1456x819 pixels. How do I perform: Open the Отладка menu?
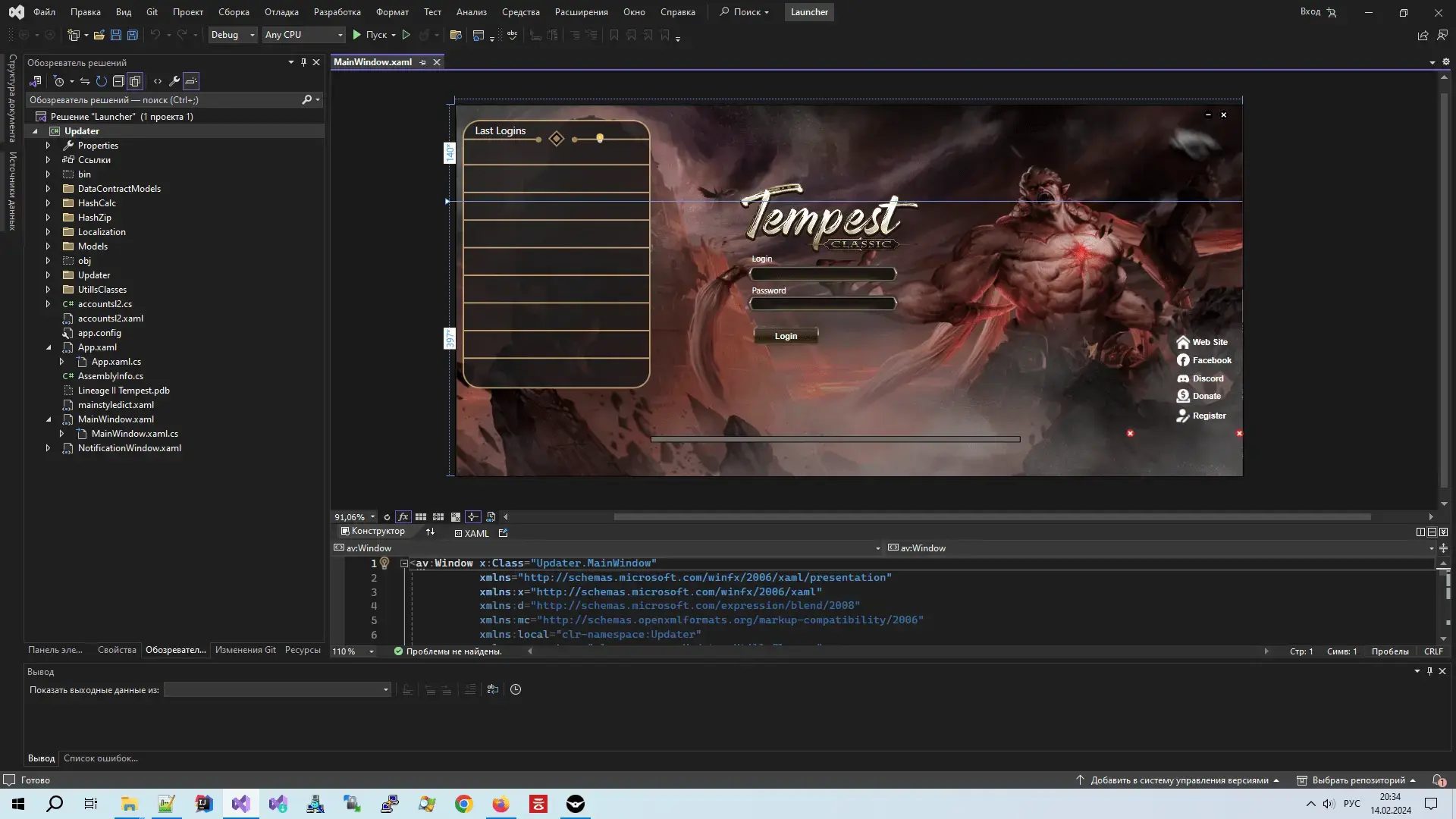pos(281,12)
